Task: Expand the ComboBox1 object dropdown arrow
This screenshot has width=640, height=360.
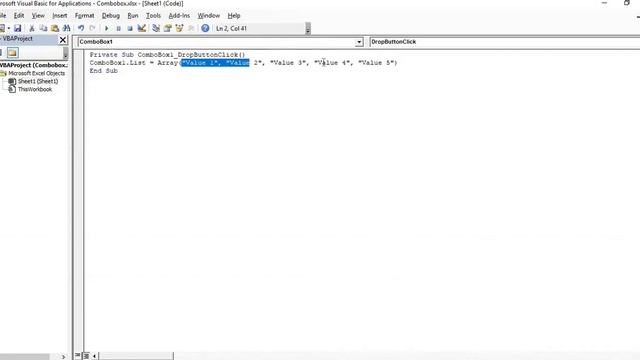Action: [x=359, y=42]
